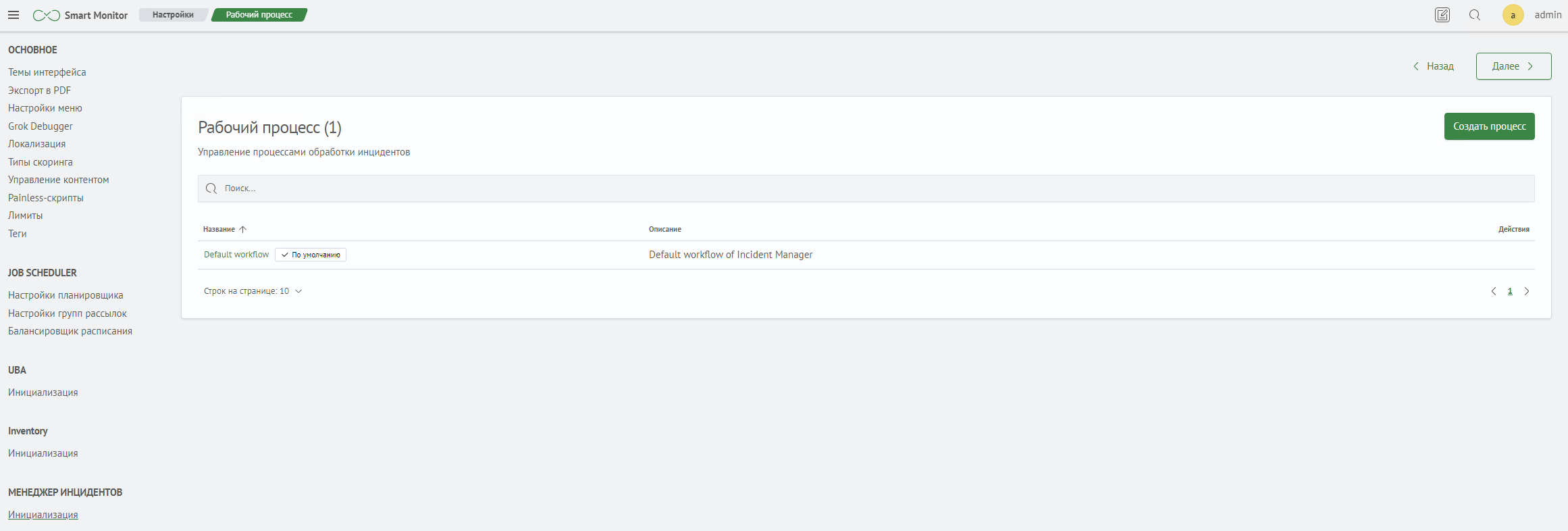Viewport: 1568px width, 531px height.
Task: Open the notes edit icon in header
Action: click(x=1442, y=15)
